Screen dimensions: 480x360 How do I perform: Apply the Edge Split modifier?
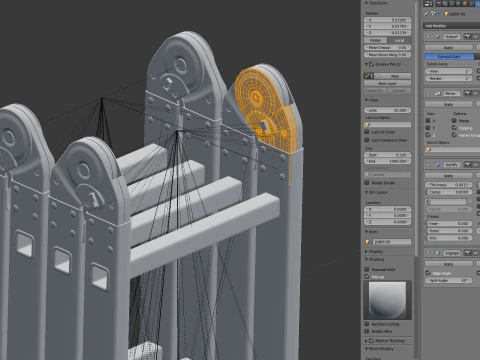point(449,264)
